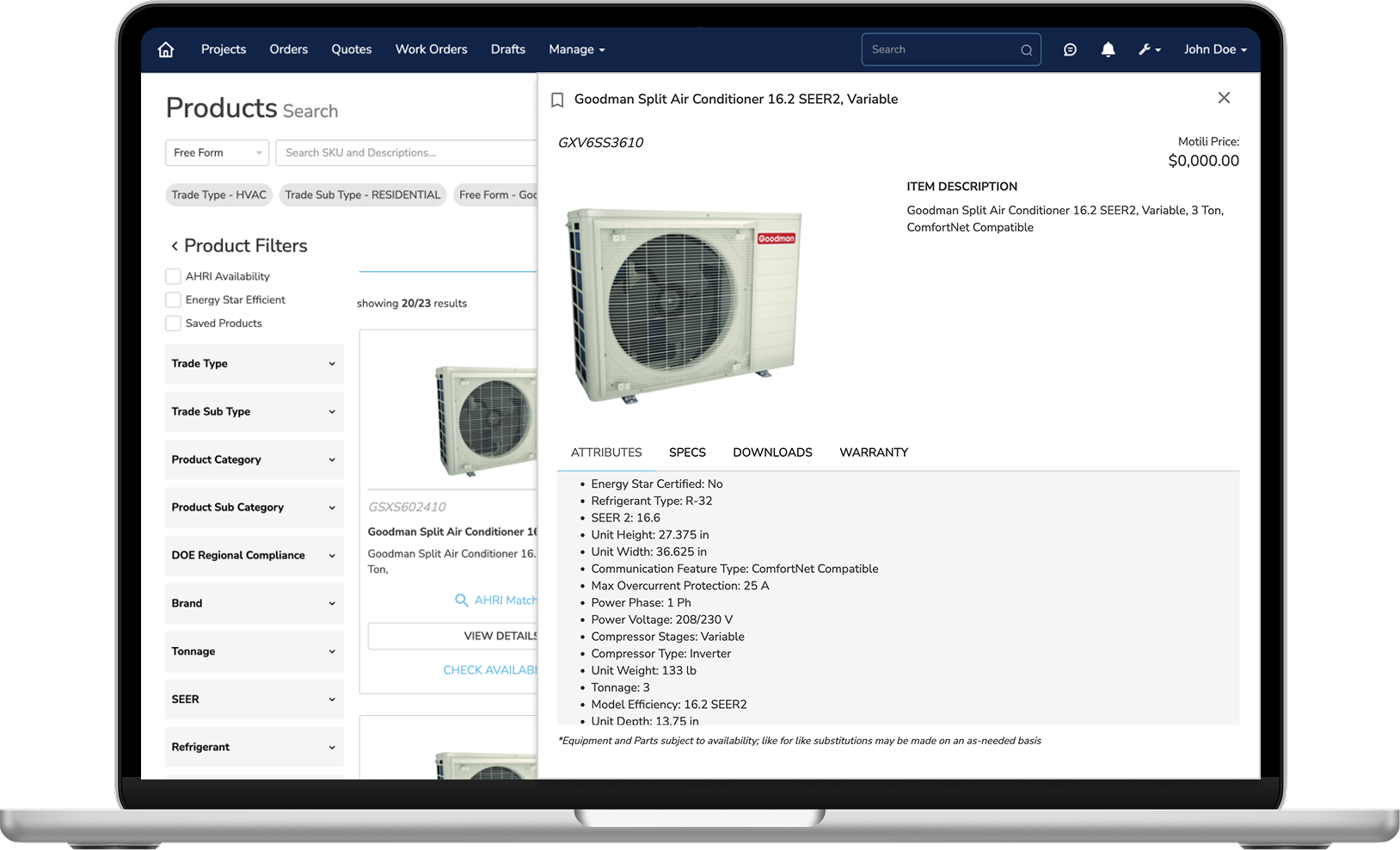Click 'SEER 2: 16.6' attribute
This screenshot has height=850, width=1400.
(625, 518)
